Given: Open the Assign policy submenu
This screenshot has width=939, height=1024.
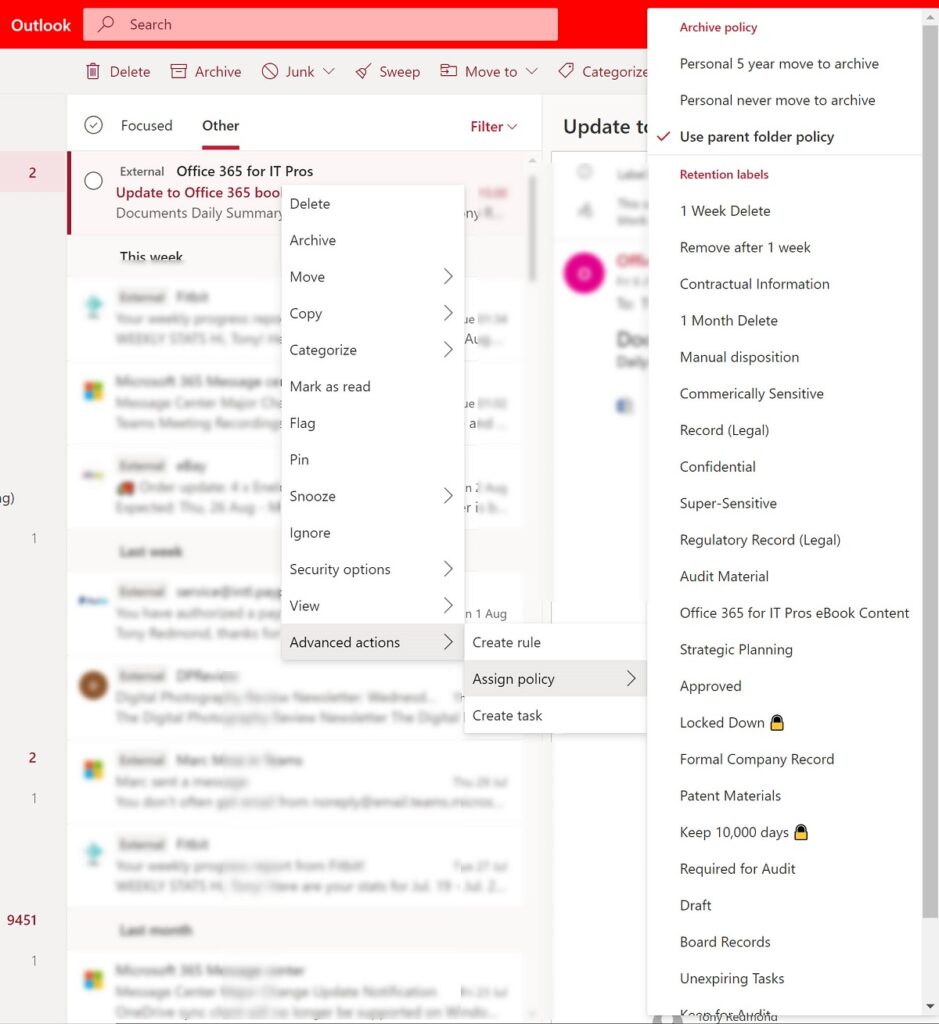Looking at the screenshot, I should coord(555,679).
